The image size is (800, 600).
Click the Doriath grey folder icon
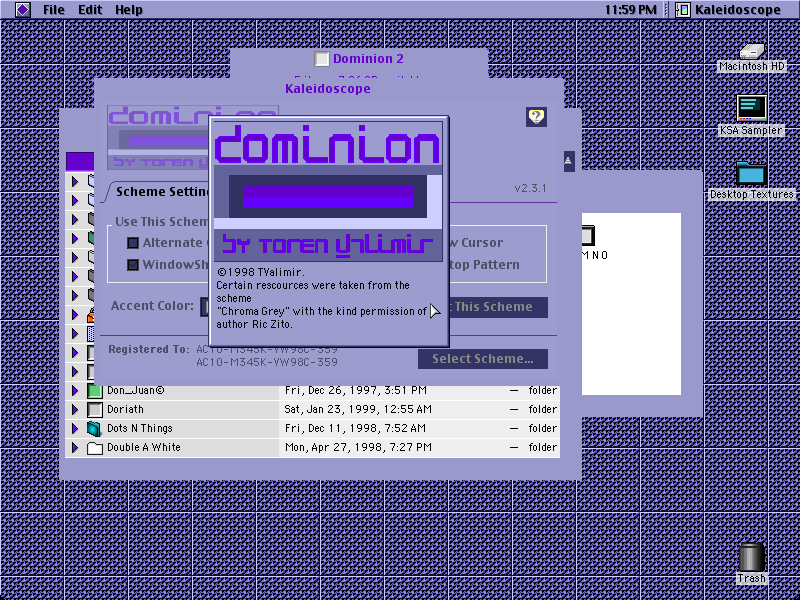point(95,410)
